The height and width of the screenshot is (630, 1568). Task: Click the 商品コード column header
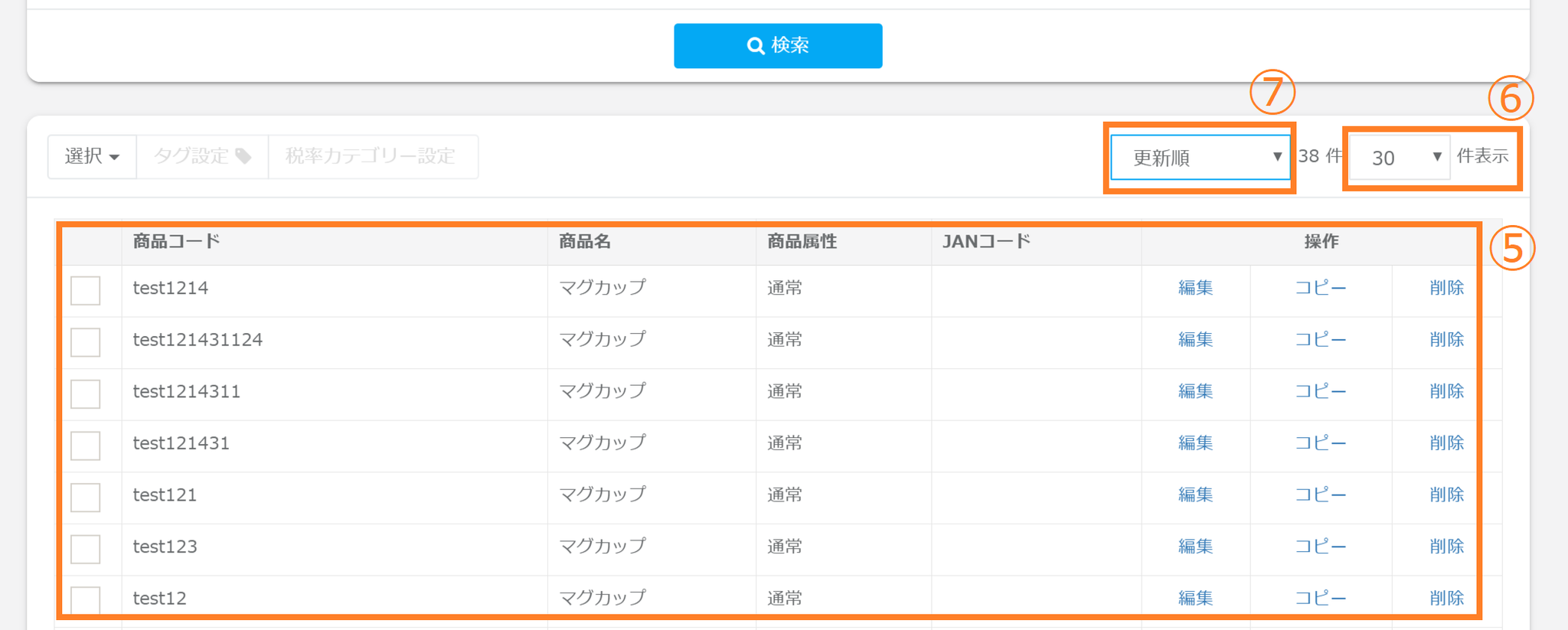(x=177, y=242)
